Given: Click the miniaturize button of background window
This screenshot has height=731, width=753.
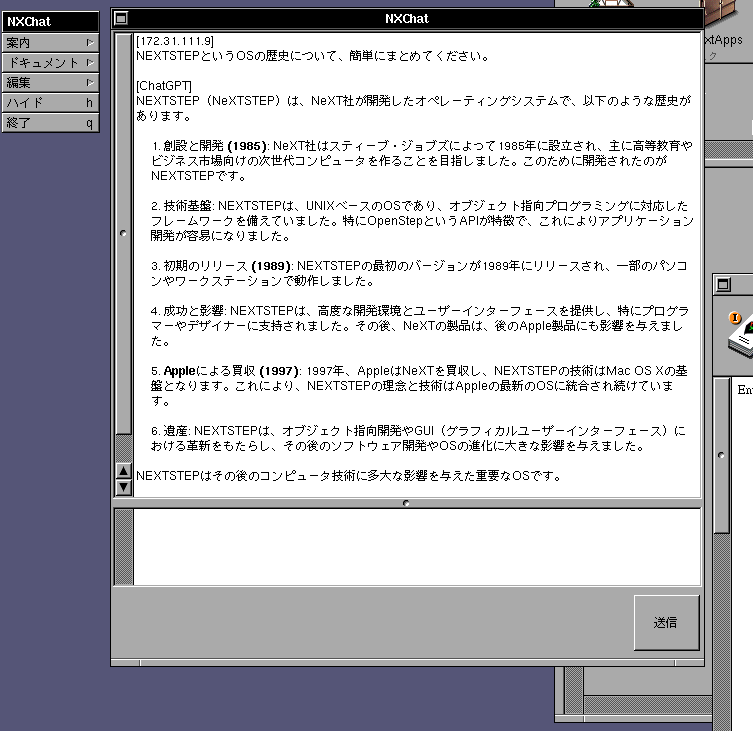Looking at the screenshot, I should [726, 285].
